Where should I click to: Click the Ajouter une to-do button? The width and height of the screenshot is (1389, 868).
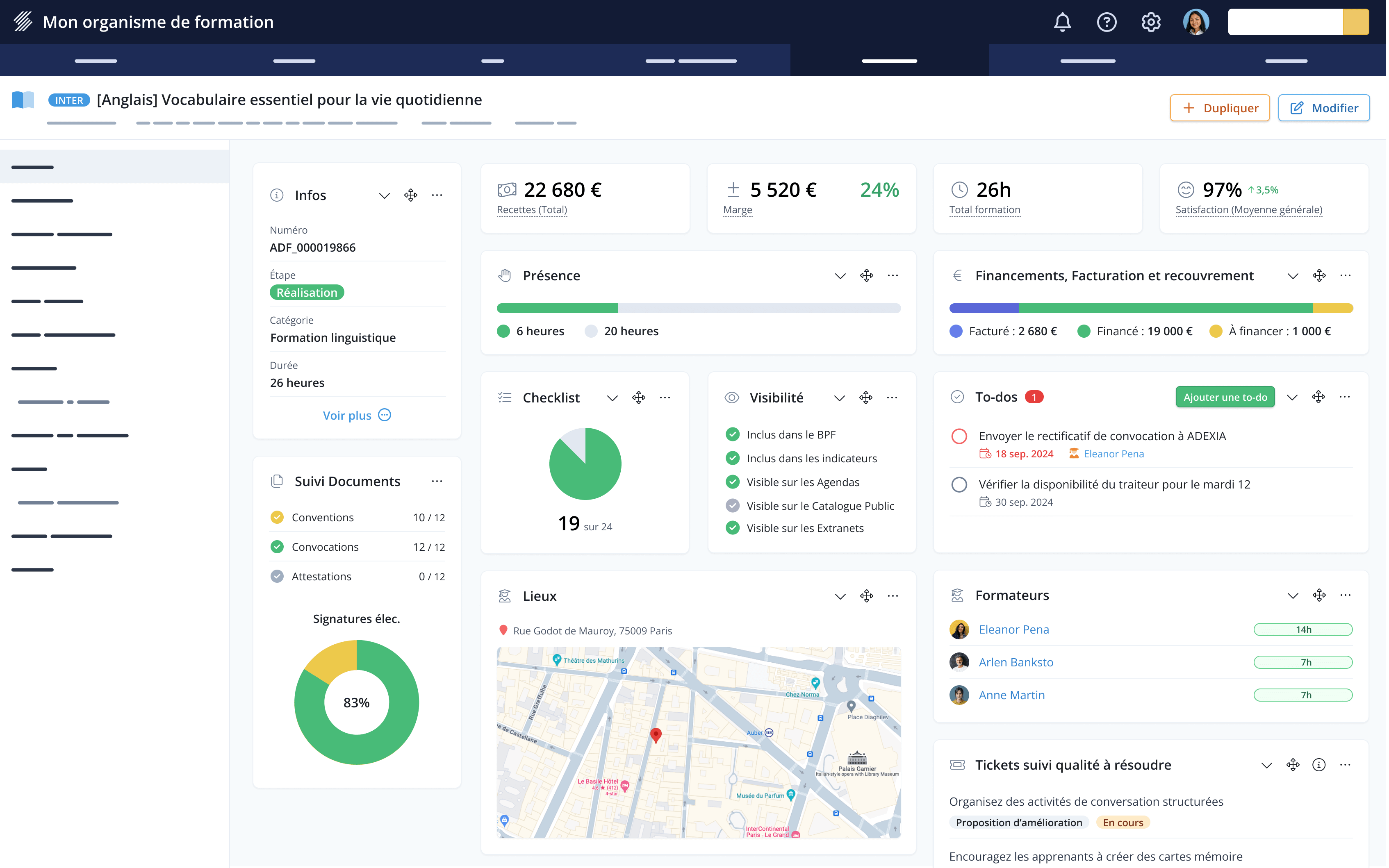1225,397
